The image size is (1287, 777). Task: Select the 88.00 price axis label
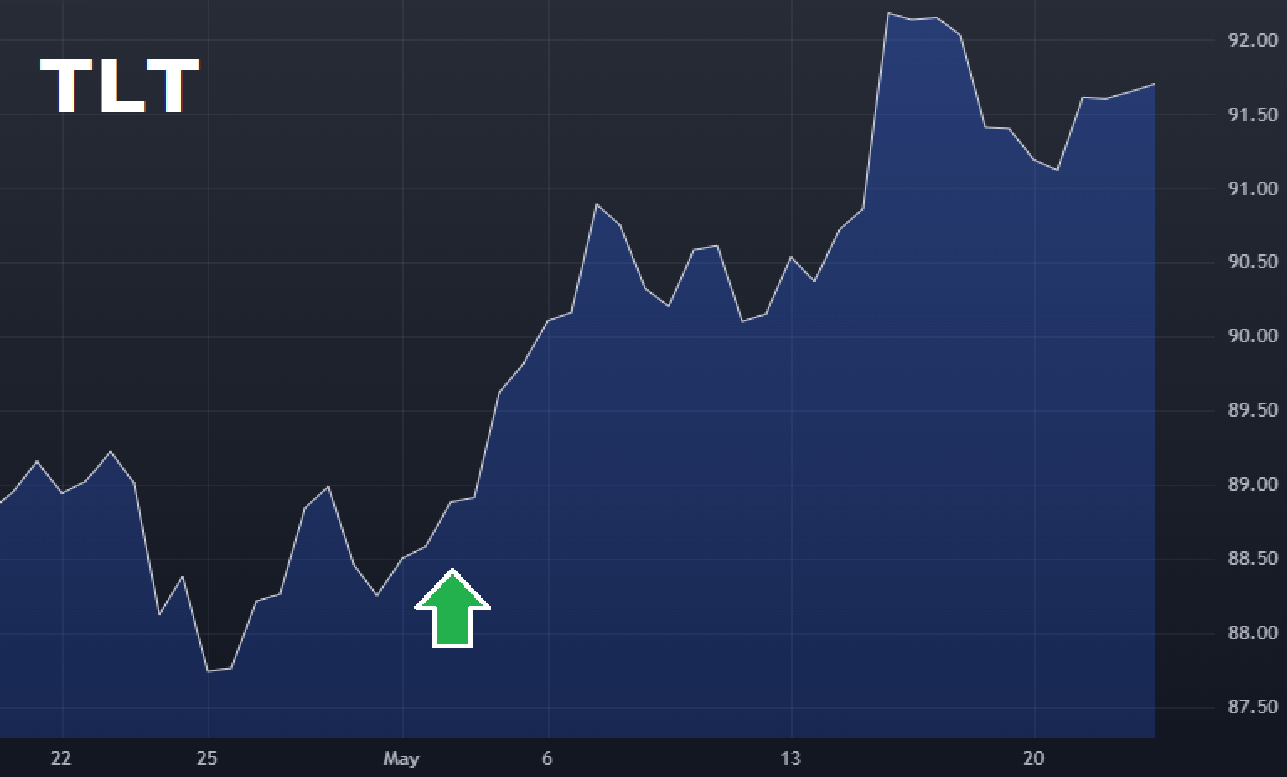click(1253, 633)
